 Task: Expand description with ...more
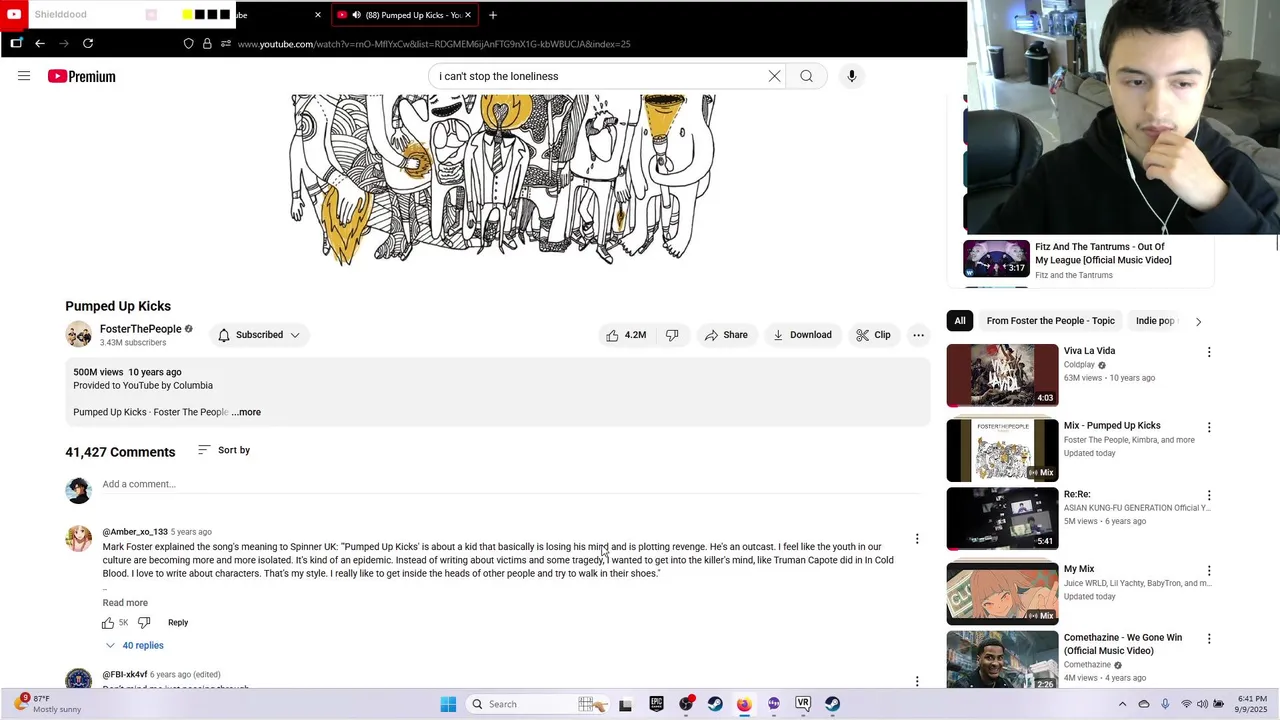point(246,412)
